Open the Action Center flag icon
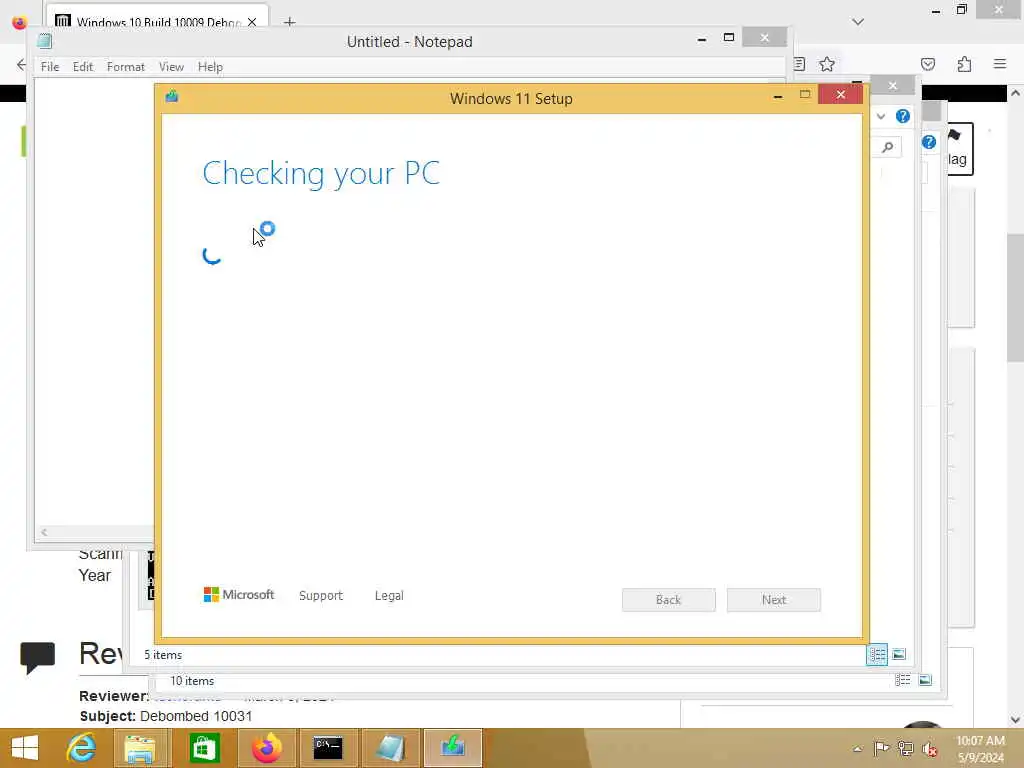Screen dimensions: 1024x768 (x=881, y=748)
